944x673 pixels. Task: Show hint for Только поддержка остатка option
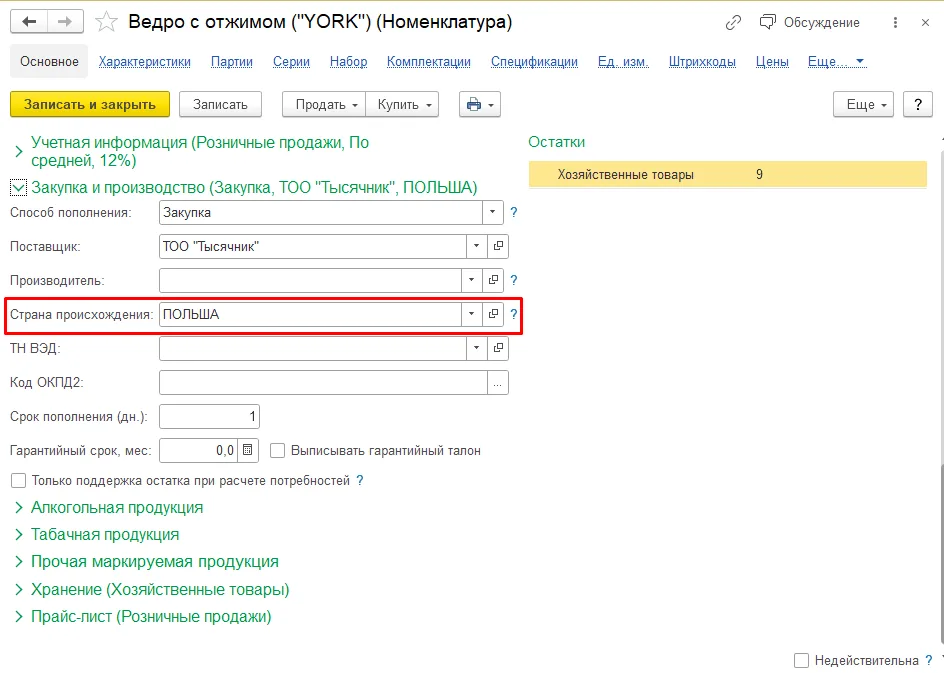pyautogui.click(x=360, y=480)
